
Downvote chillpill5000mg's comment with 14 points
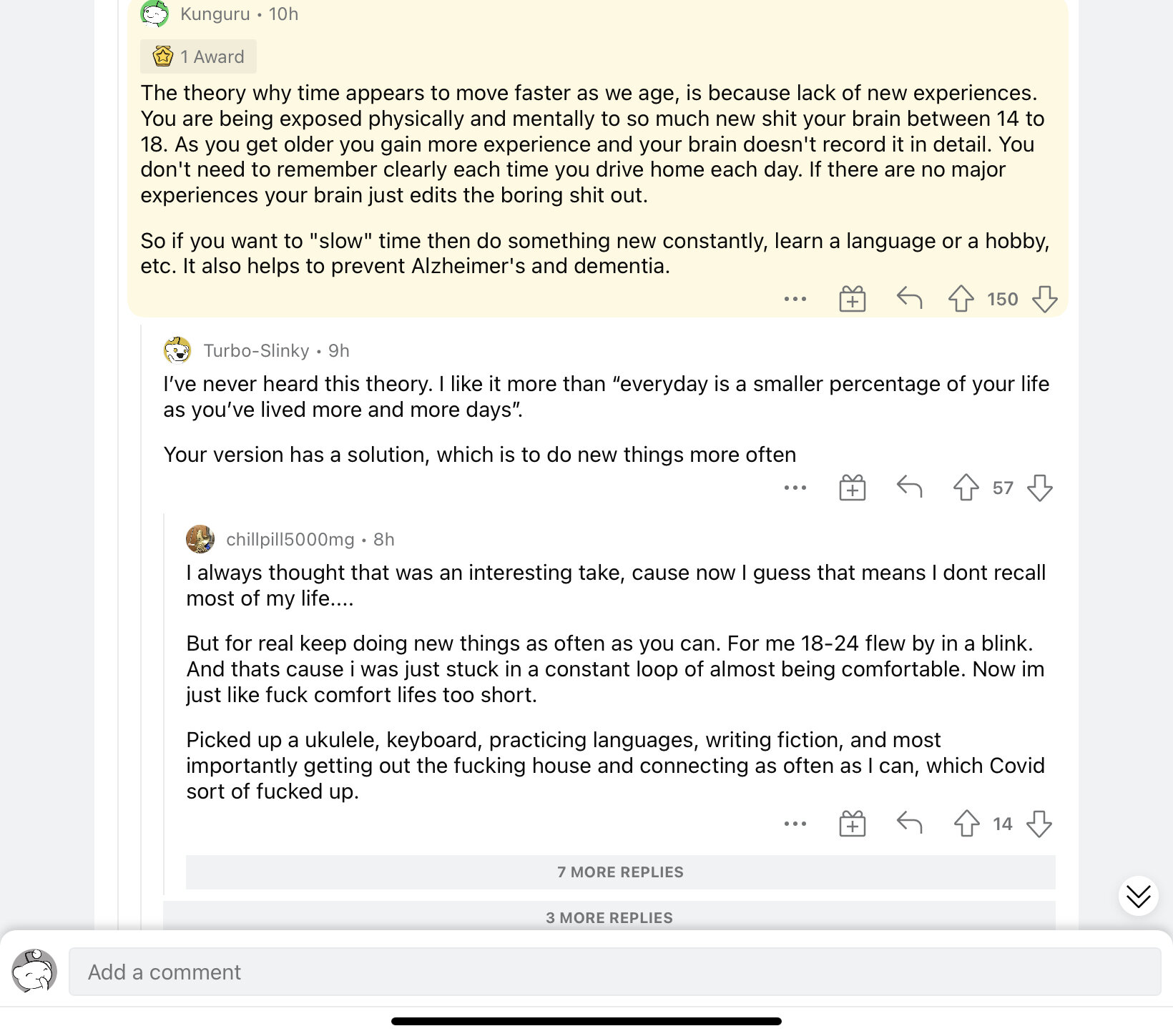1039,824
